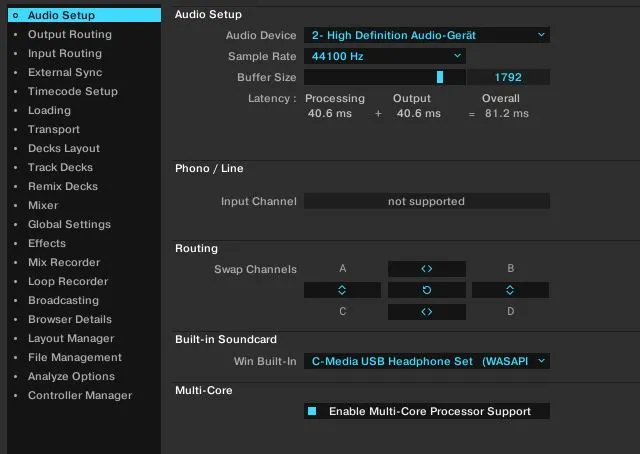Swap channels A and B

[x=426, y=269]
